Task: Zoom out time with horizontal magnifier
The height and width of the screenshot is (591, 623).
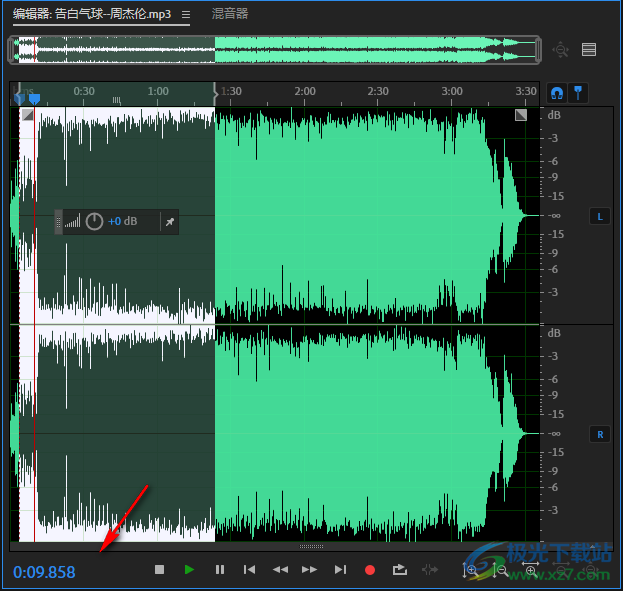Action: point(561,571)
